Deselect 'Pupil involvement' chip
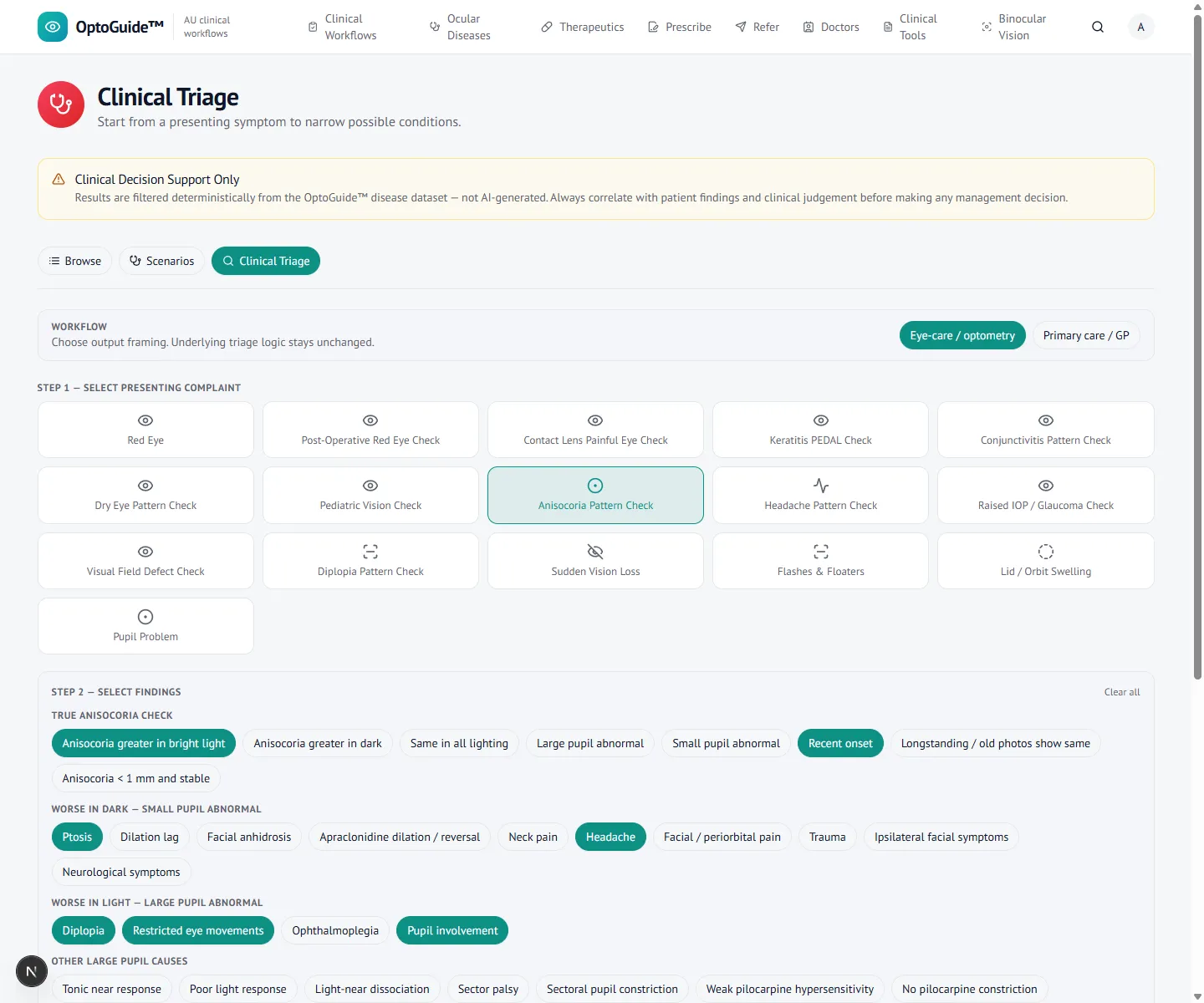Image resolution: width=1204 pixels, height=1003 pixels. pos(452,930)
